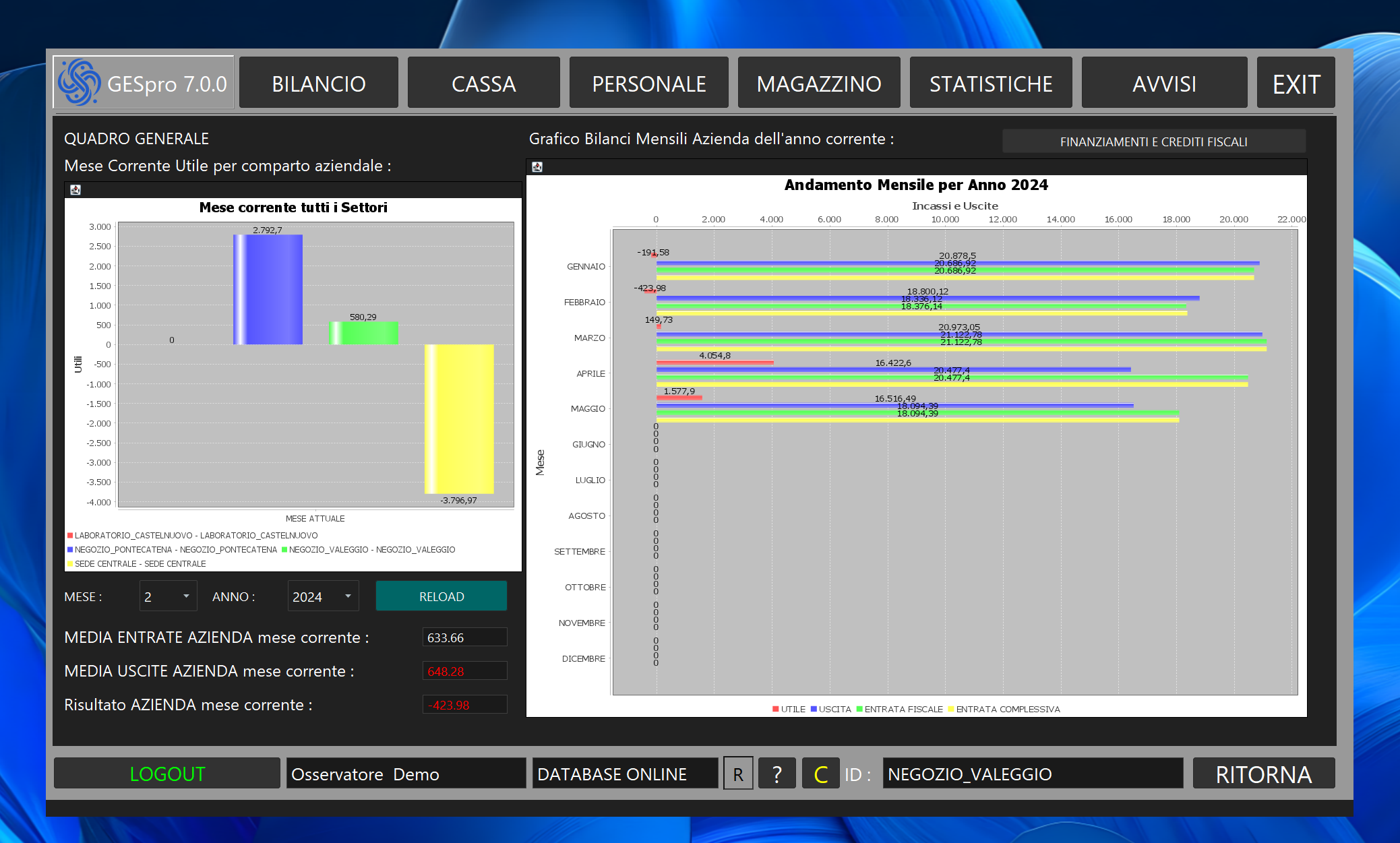Screen dimensions: 1400x843
Task: Click the MESE ATTUALE axis label
Action: coord(315,519)
